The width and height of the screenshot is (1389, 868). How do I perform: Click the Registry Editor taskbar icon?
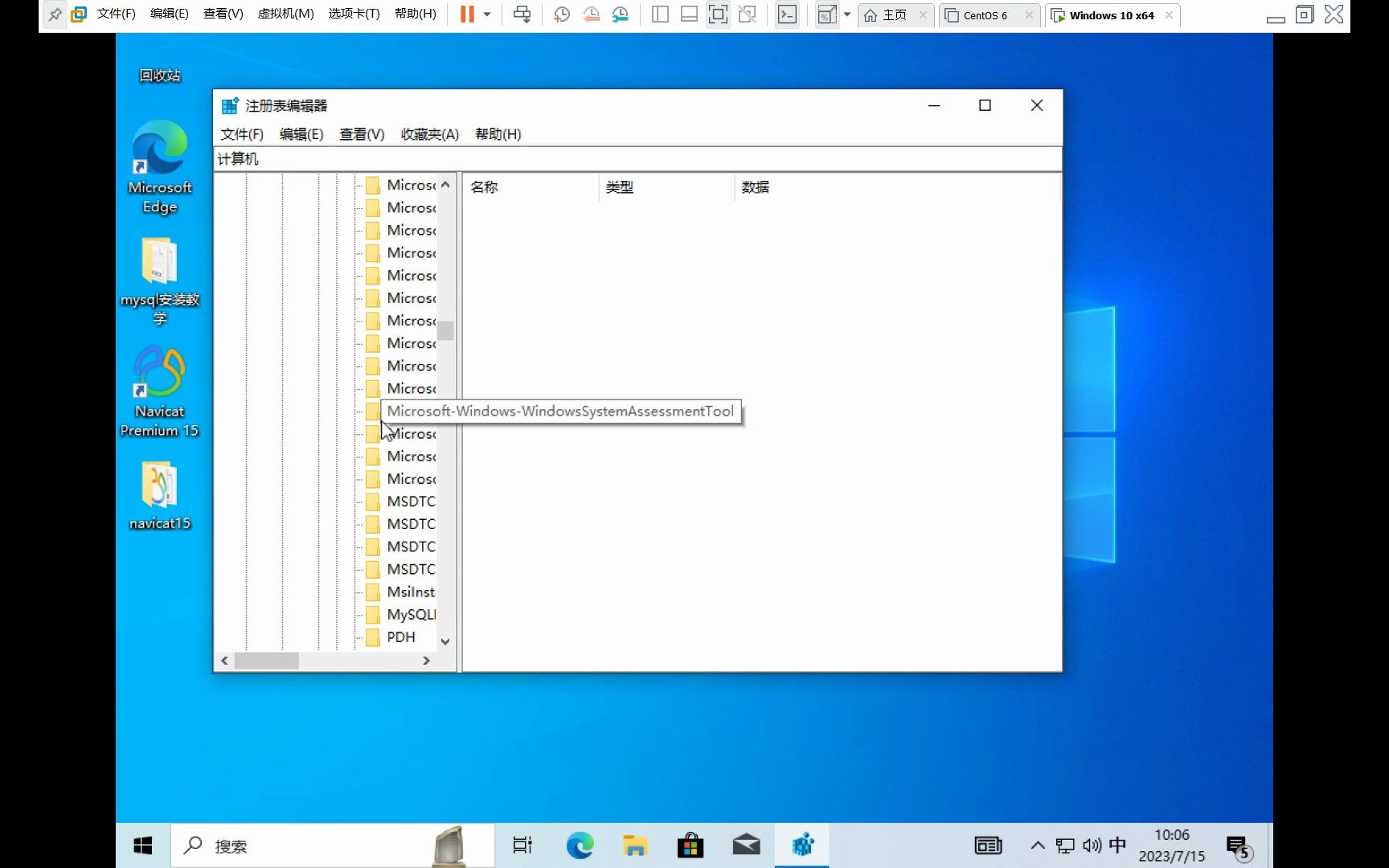(x=802, y=845)
